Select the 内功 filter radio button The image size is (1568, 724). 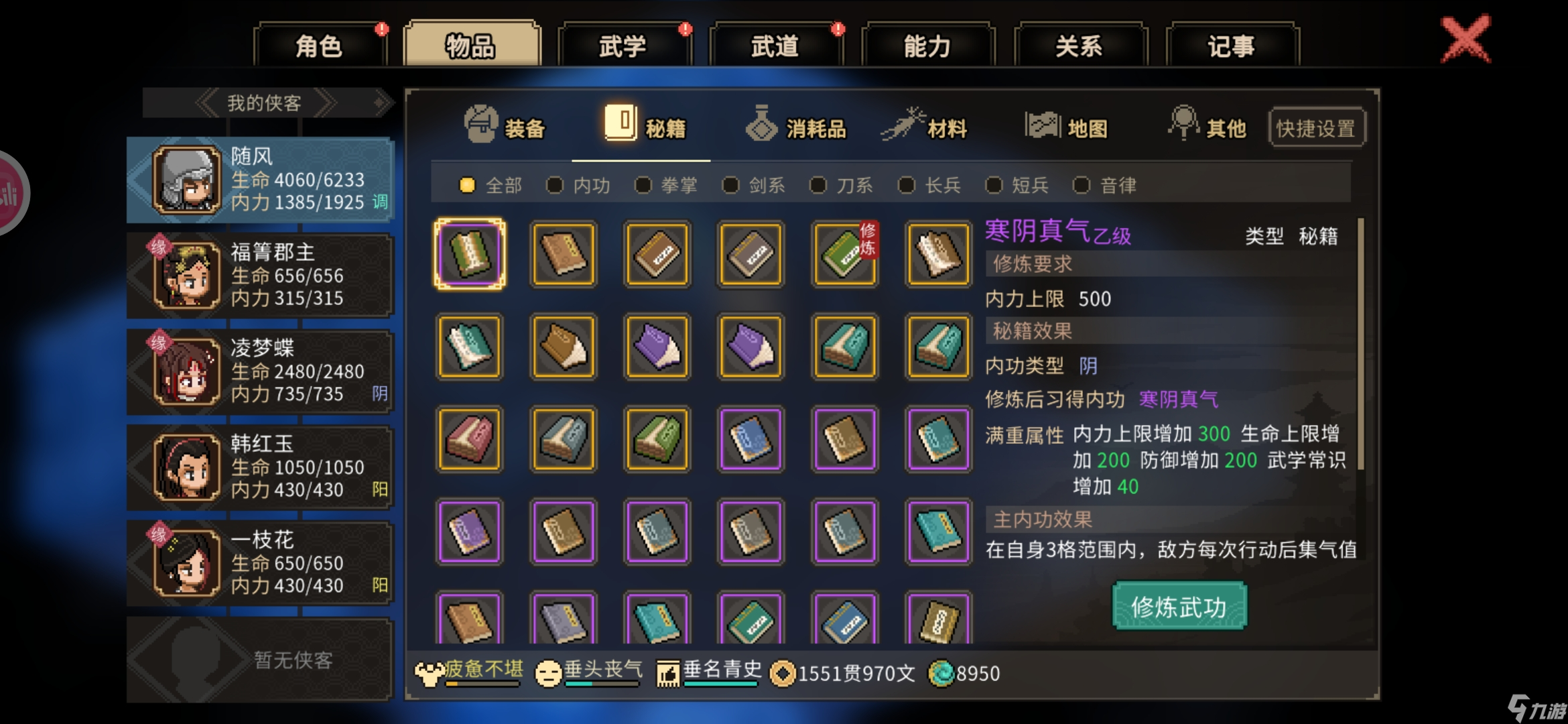[554, 185]
